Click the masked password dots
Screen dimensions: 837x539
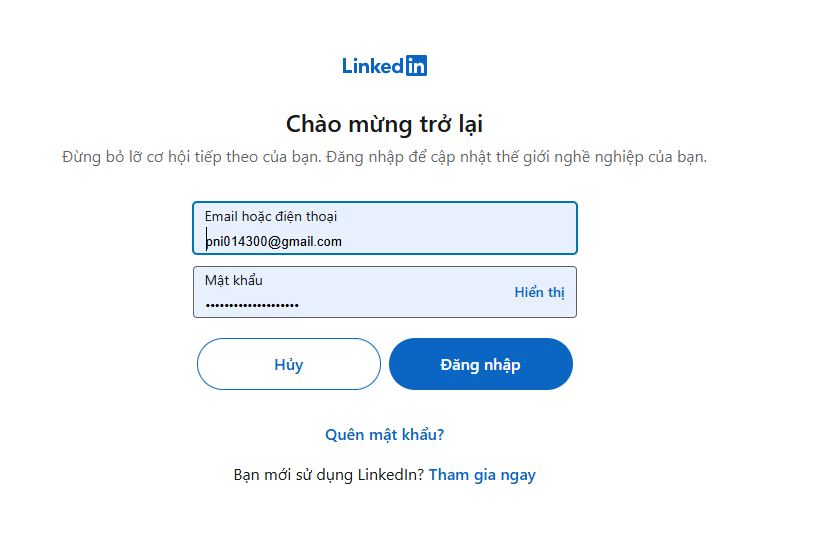252,305
